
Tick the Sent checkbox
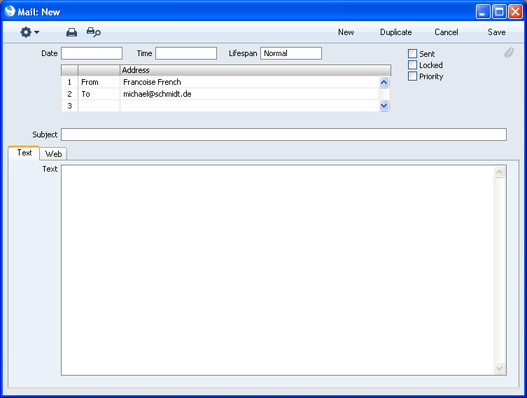click(412, 54)
